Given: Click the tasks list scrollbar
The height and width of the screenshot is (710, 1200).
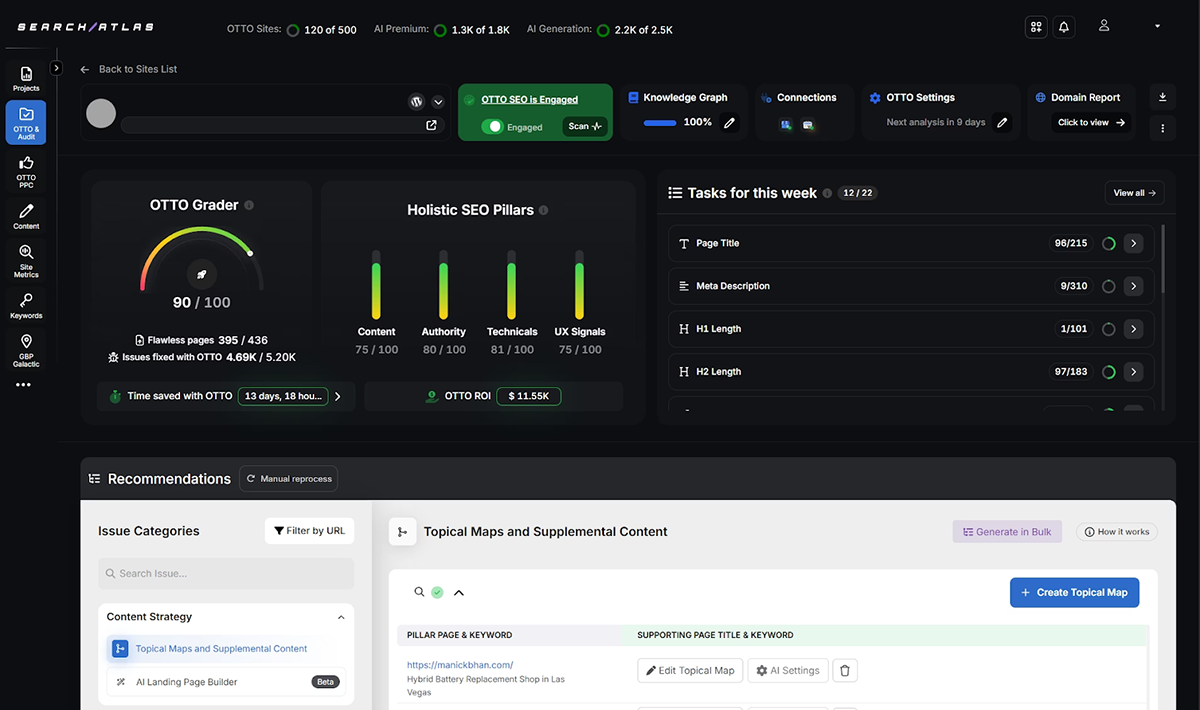Looking at the screenshot, I should tap(1163, 259).
